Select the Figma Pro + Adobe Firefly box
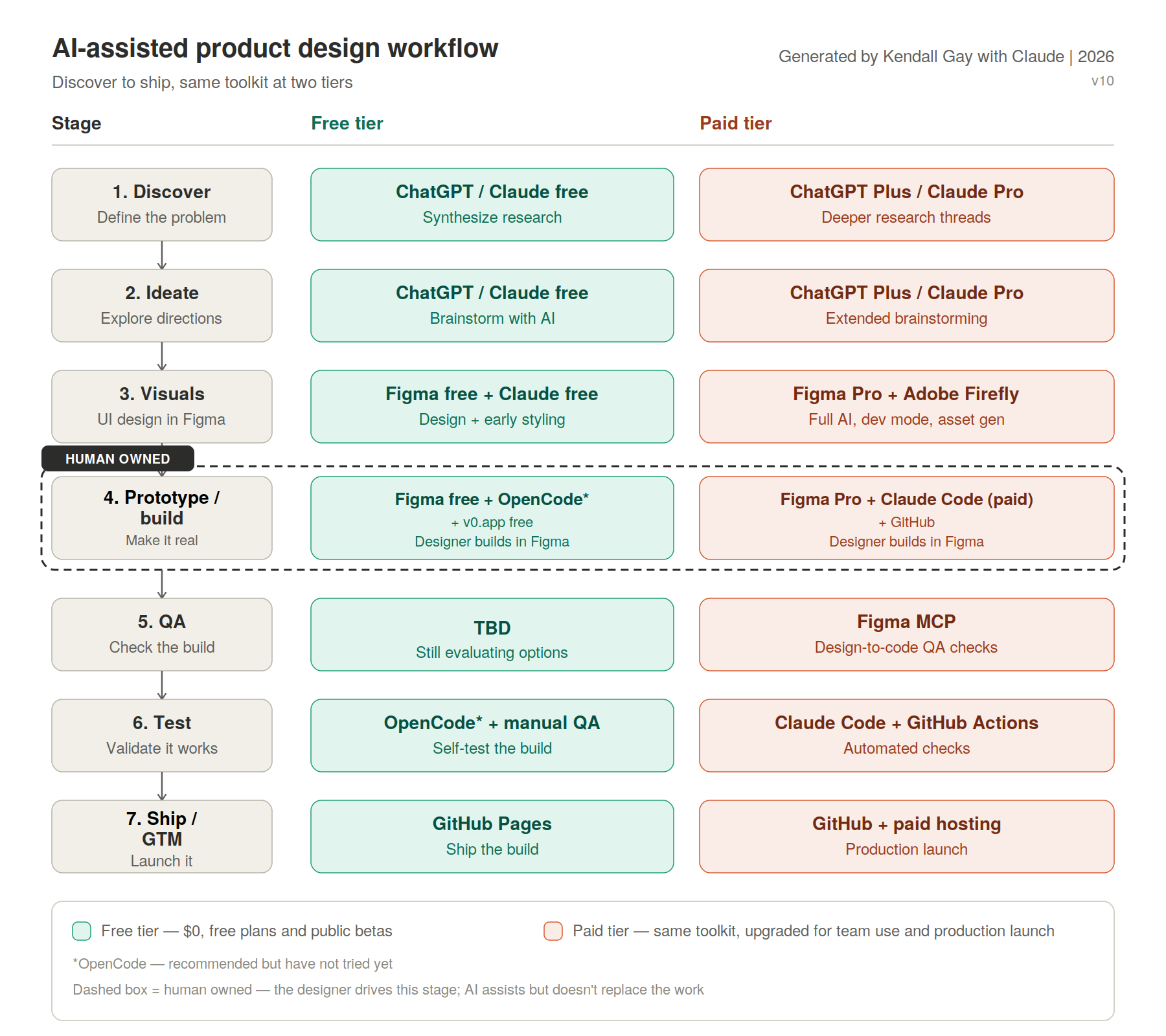The width and height of the screenshot is (1166, 1036). [x=907, y=407]
